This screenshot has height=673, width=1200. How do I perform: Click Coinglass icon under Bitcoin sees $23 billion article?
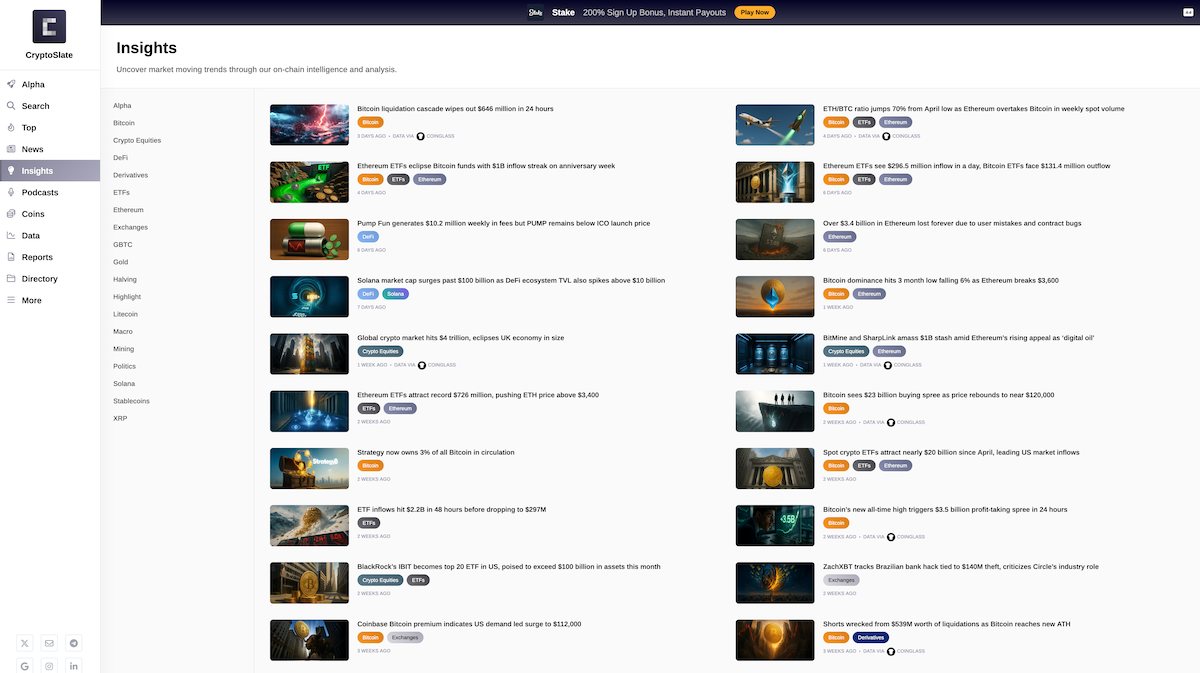click(891, 422)
